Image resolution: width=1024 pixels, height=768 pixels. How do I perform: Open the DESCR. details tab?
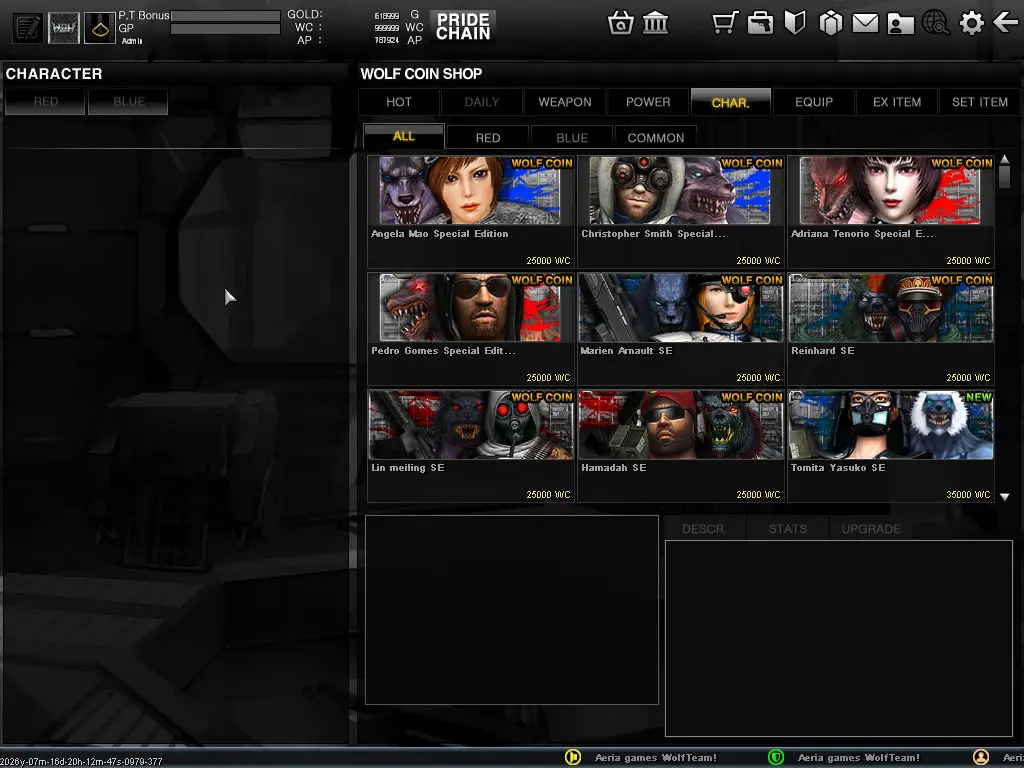704,529
